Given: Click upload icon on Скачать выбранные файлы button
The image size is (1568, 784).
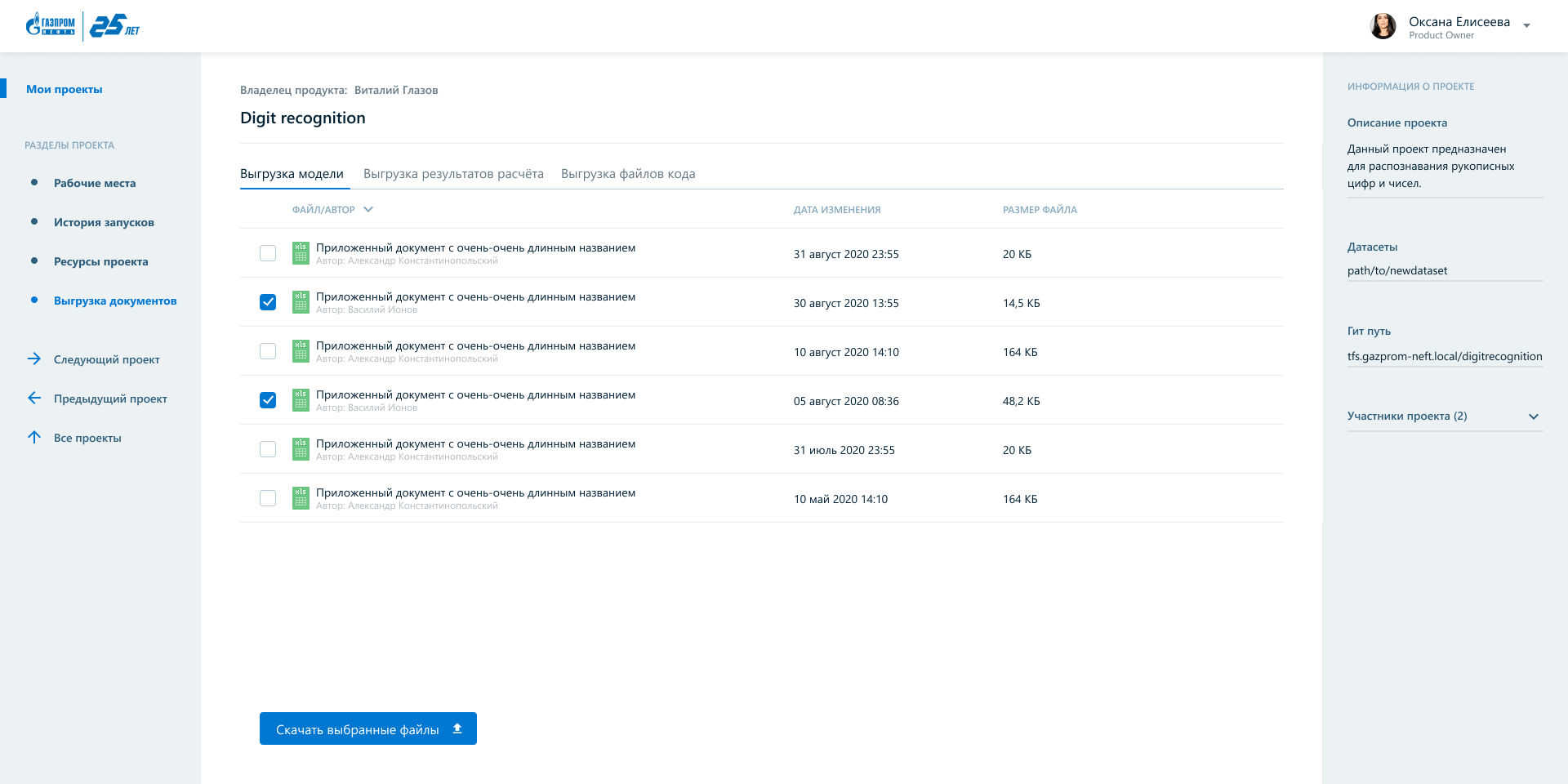Looking at the screenshot, I should point(457,728).
